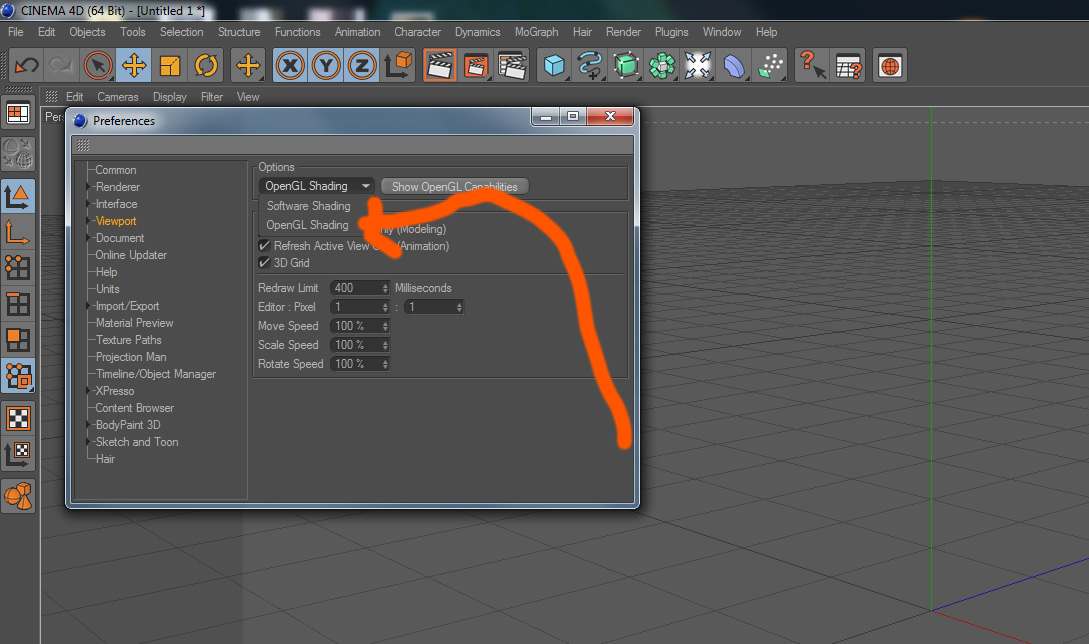Select Use Object Axis tool in sidebar
Viewport: 1089px width, 644px height.
[x=18, y=232]
